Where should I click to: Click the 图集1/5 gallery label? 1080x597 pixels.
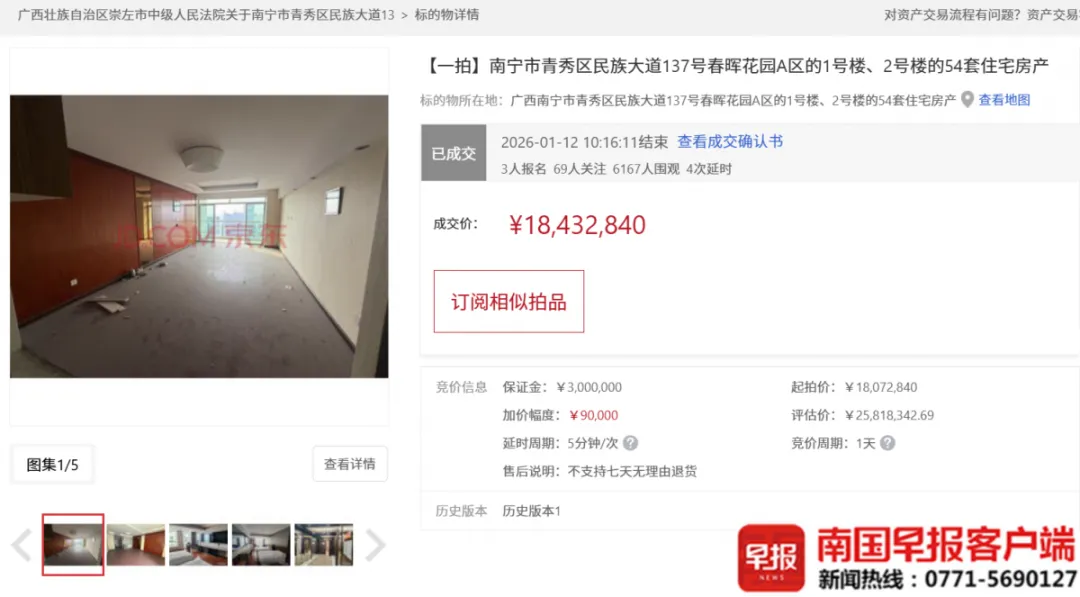[52, 465]
